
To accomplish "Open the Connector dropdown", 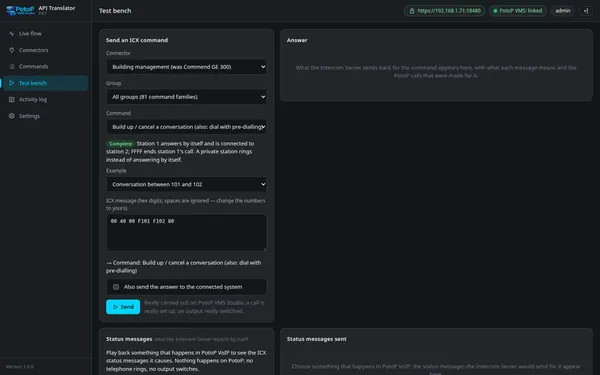I will [186, 67].
